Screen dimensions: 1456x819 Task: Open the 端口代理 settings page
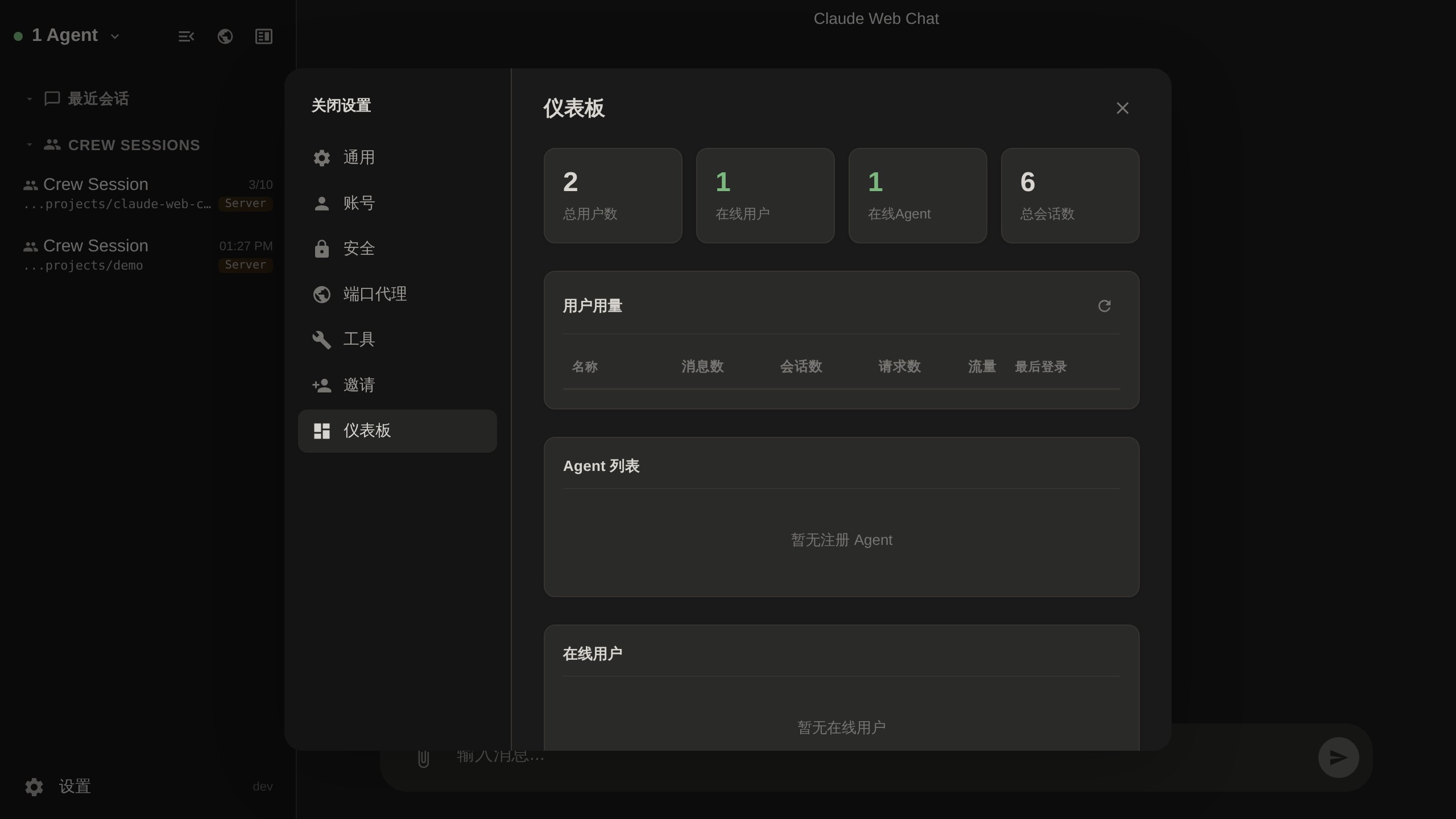[x=374, y=294]
